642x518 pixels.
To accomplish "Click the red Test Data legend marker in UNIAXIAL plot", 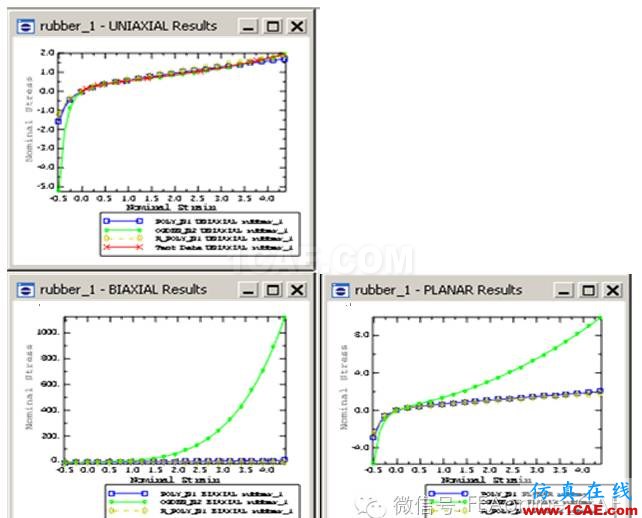I will coord(123,247).
